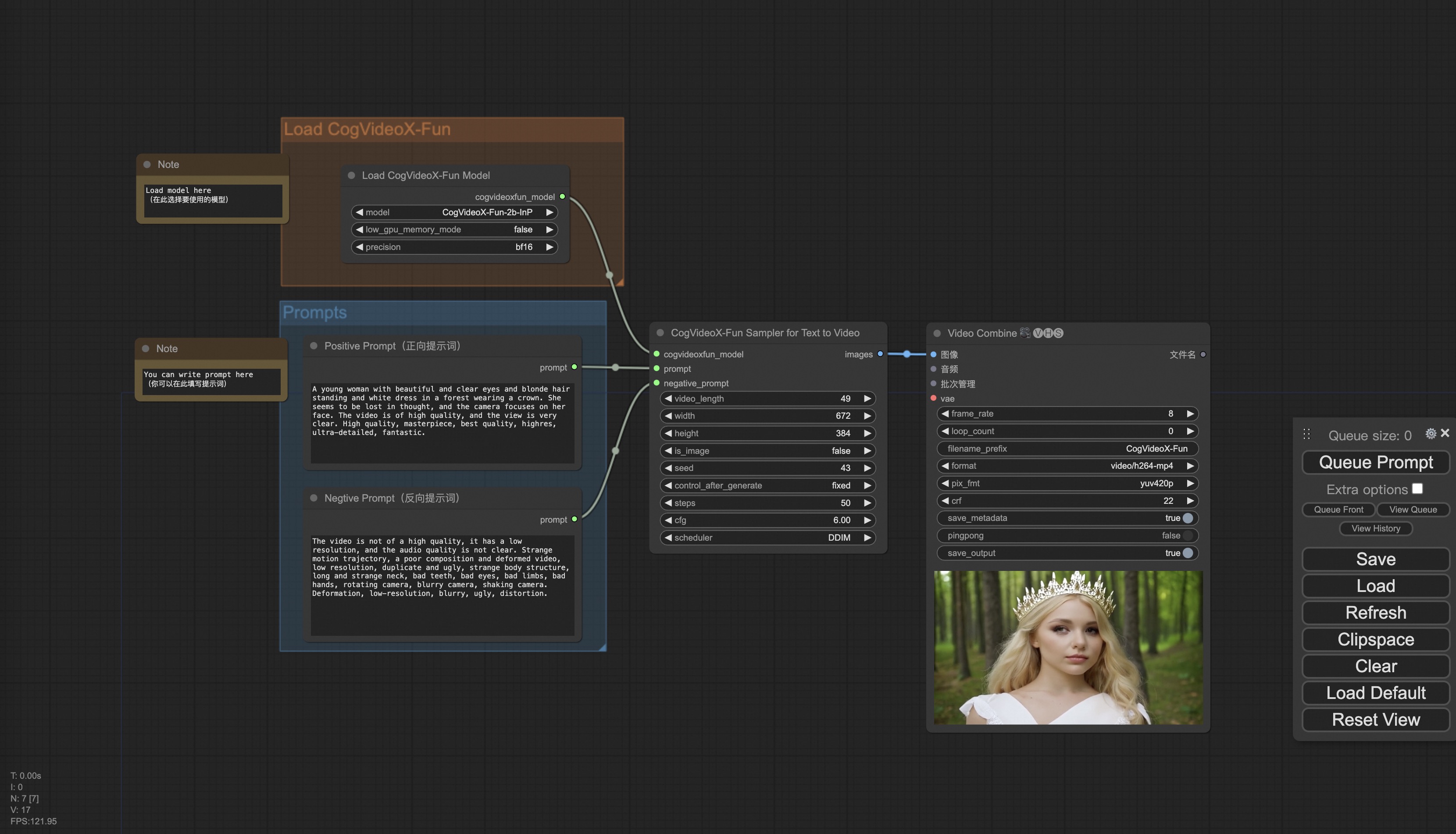Select the Prompts group title
Screen dimensions: 1456x834
coord(314,312)
